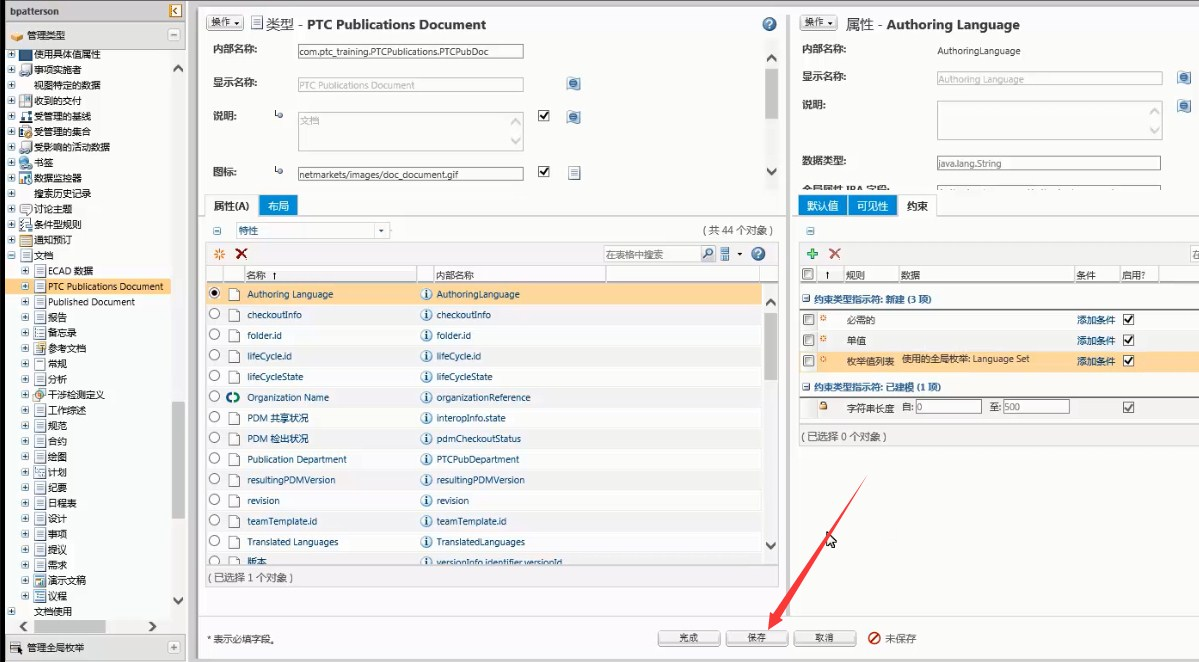
Task: Add a constraint with green plus
Action: pyautogui.click(x=812, y=254)
